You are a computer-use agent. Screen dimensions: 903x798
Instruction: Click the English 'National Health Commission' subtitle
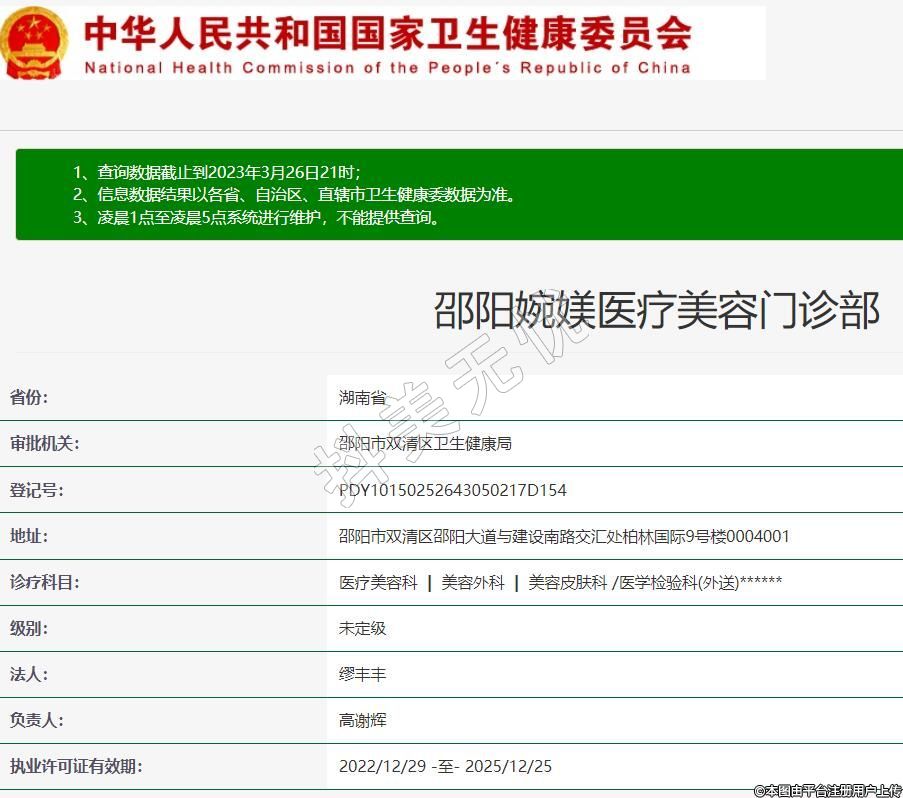(x=388, y=68)
